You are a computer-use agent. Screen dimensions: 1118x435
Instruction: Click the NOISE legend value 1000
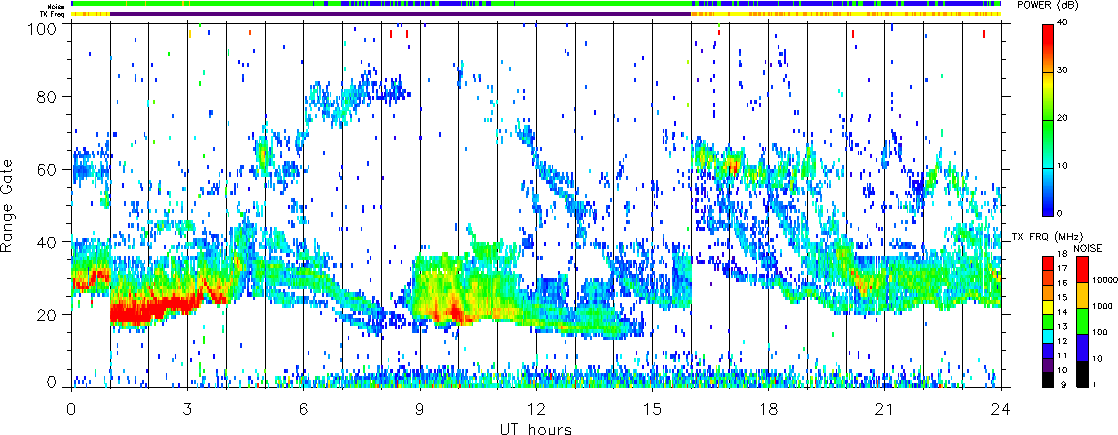[x=1102, y=306]
